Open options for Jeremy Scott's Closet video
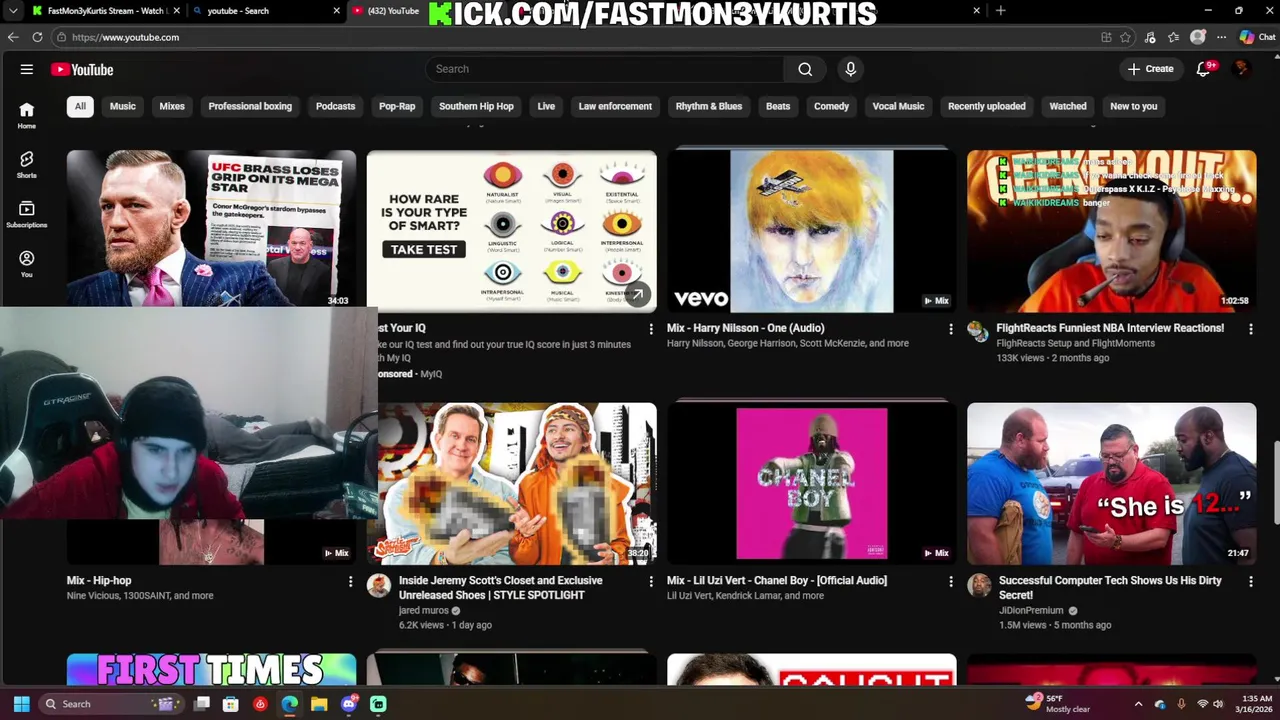 651,581
